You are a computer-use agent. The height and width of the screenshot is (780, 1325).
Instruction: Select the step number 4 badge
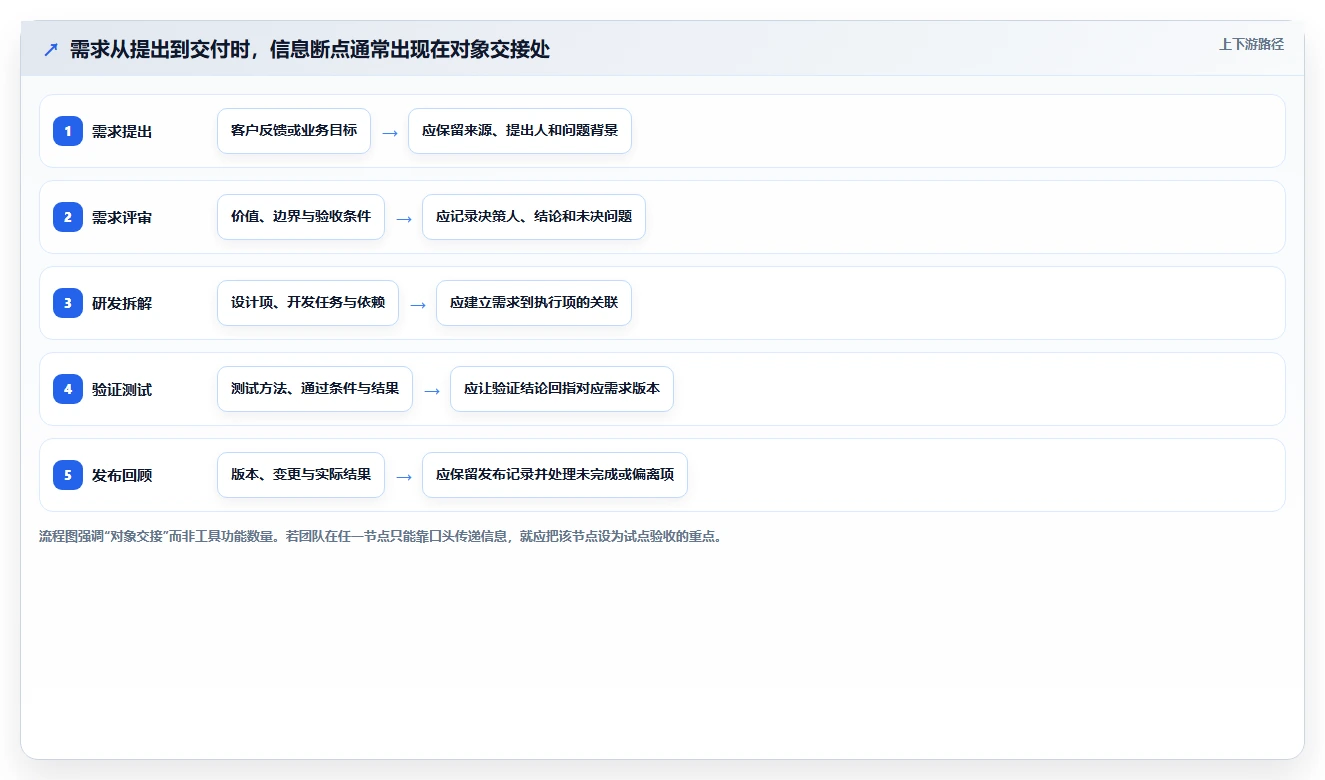[x=68, y=389]
